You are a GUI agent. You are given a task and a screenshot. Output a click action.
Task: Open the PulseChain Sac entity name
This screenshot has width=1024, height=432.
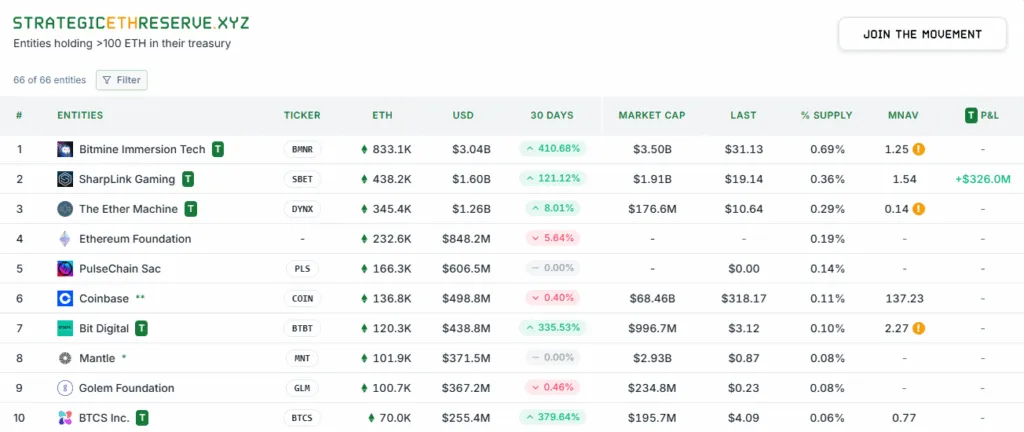pos(120,269)
